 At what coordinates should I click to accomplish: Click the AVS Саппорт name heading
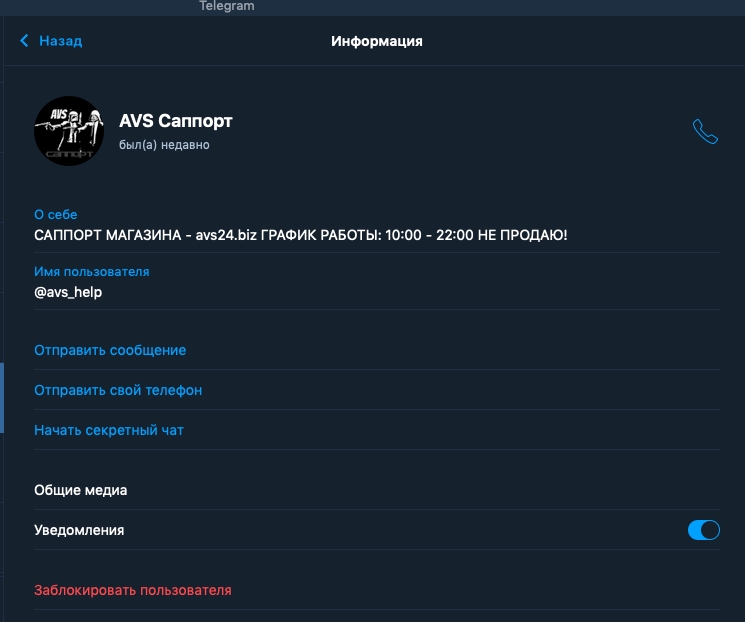click(176, 121)
